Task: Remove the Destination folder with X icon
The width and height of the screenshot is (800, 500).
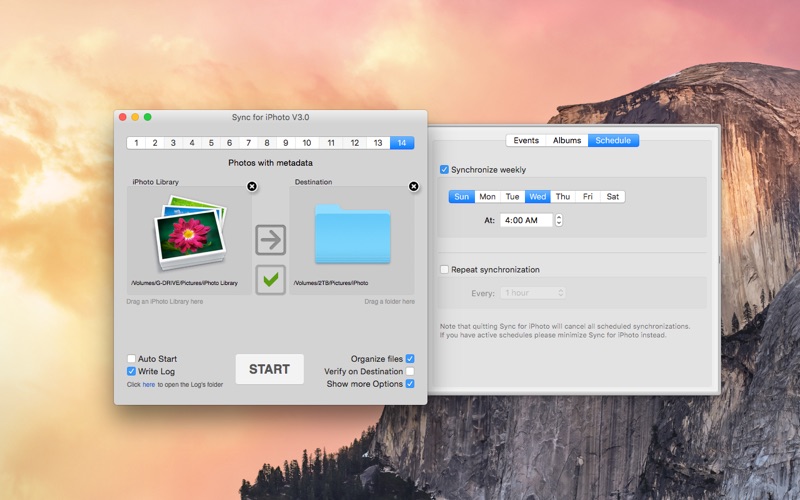Action: 414,186
